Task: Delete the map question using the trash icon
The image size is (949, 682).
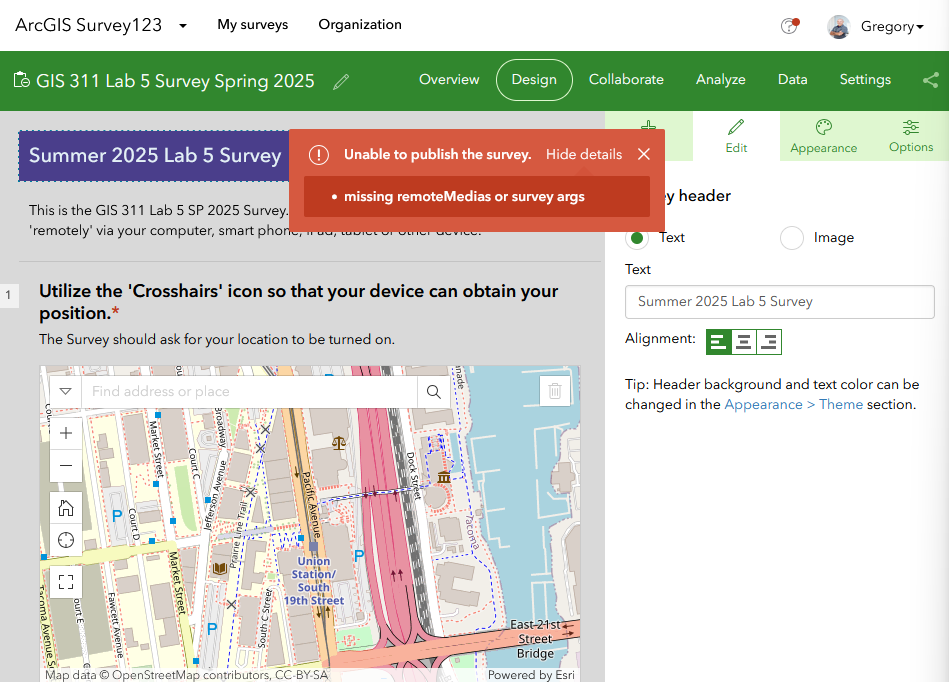Action: (x=555, y=391)
